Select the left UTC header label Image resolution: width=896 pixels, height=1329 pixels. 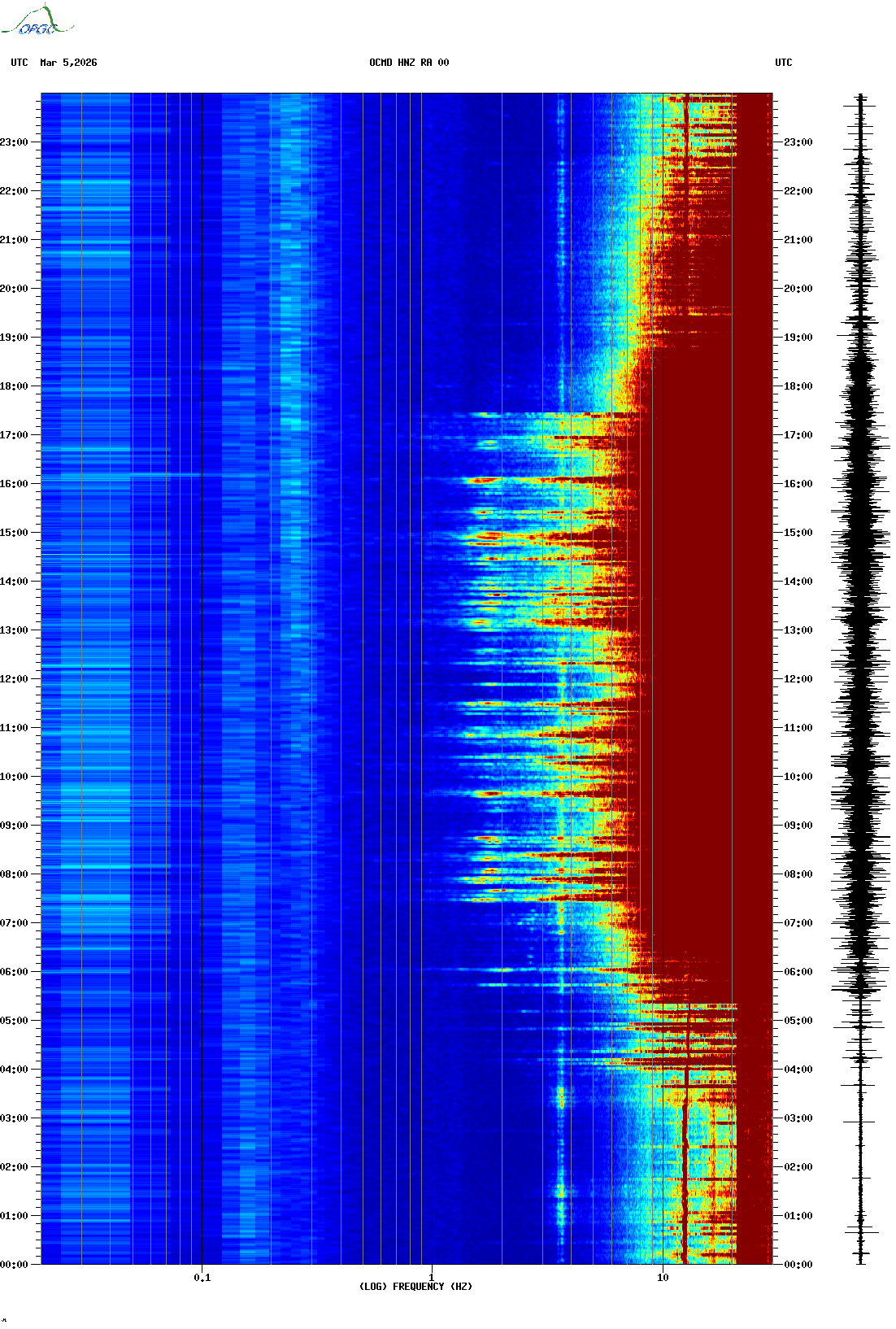click(x=20, y=63)
